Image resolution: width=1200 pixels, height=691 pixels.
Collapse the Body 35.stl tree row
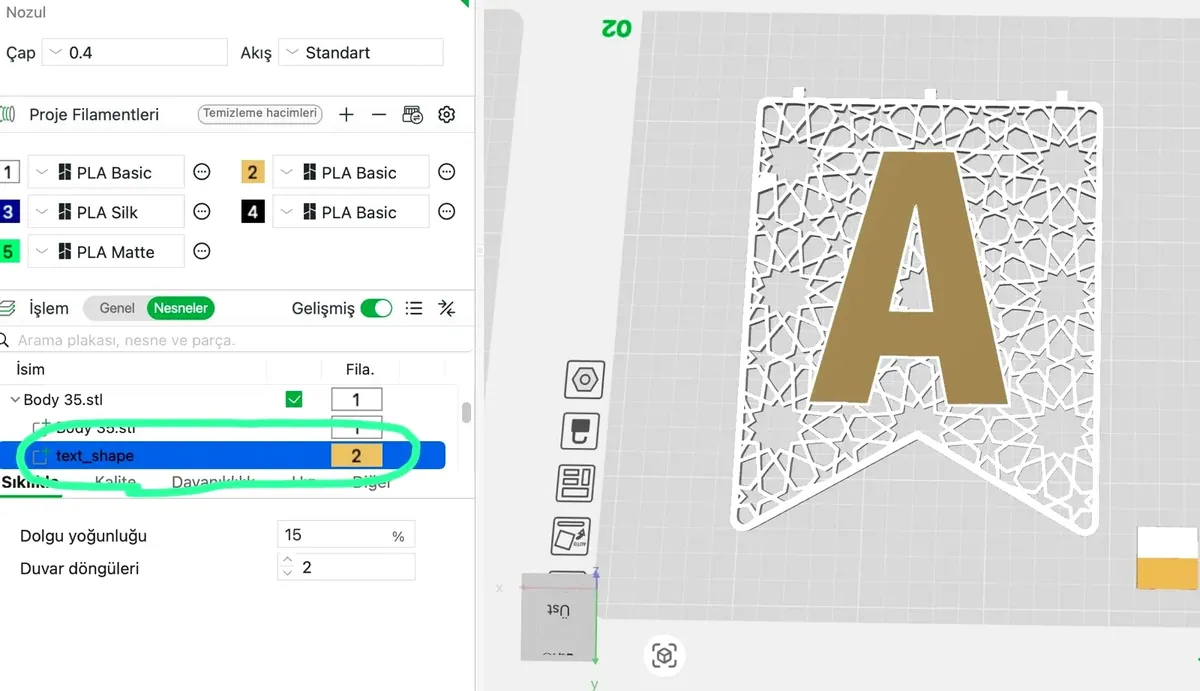(14, 400)
